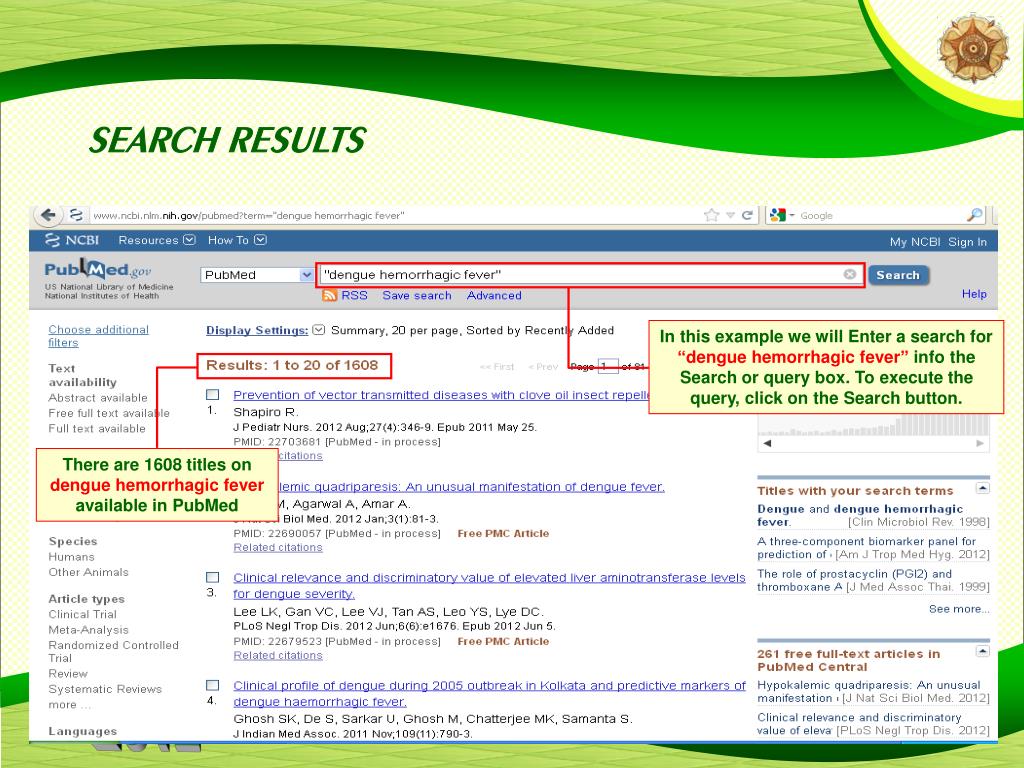Filter by Abstract available
Screen dimensions: 1024x768
click(98, 398)
